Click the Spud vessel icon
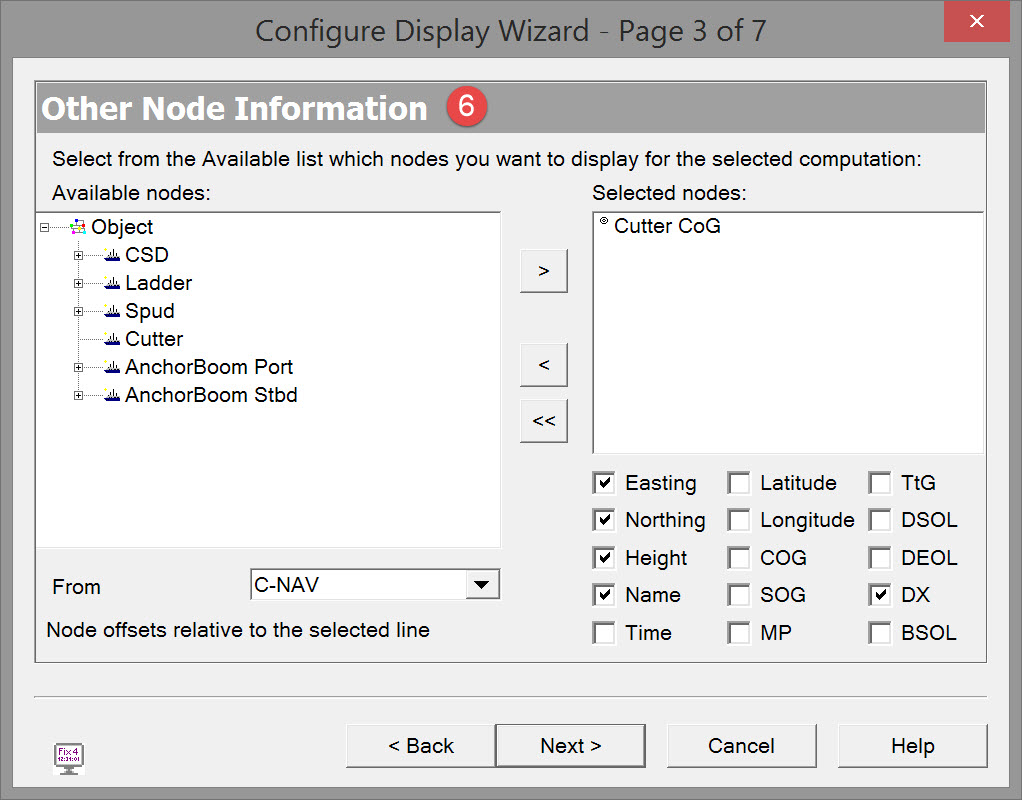 [112, 312]
